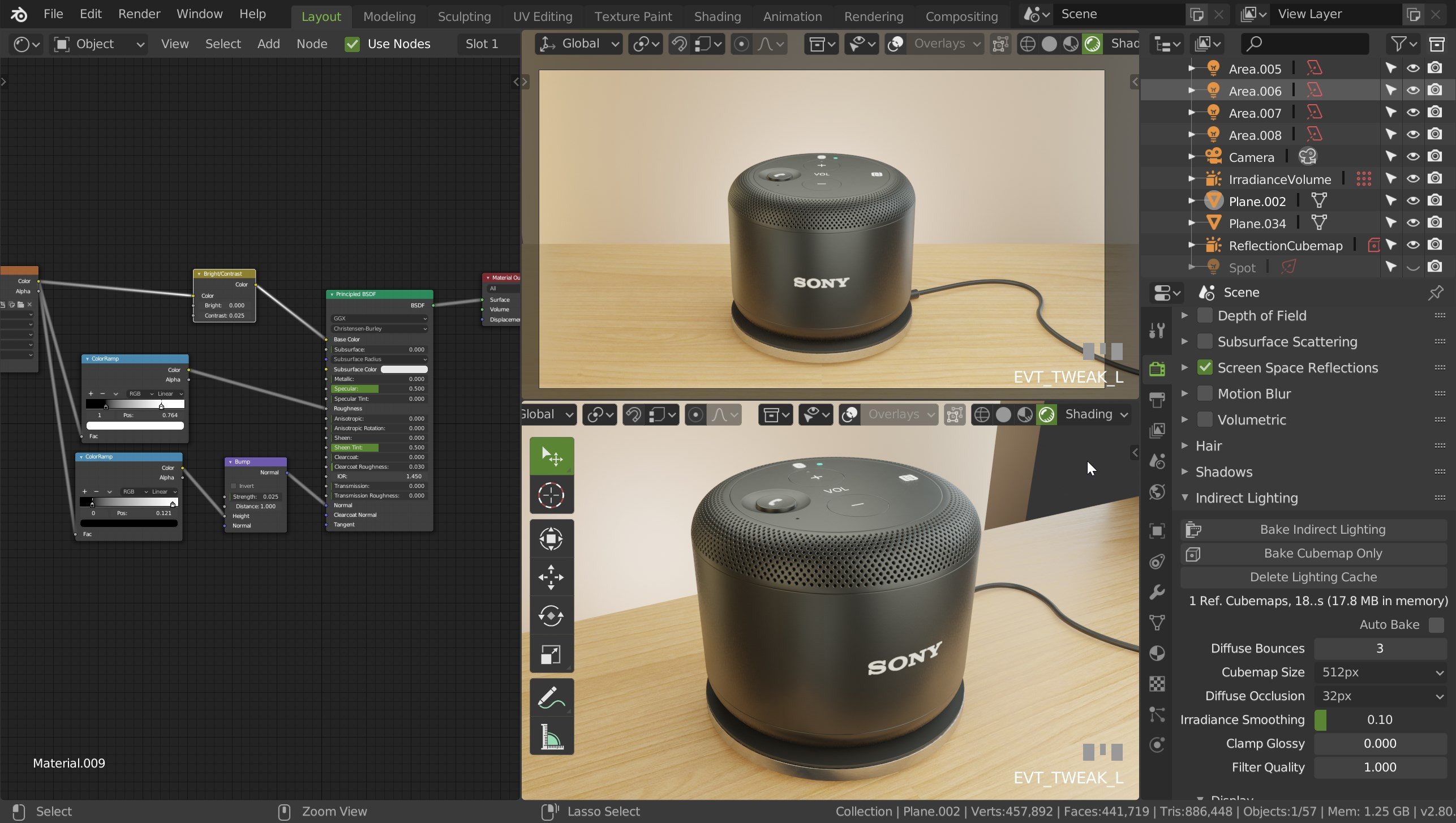Screen dimensions: 1456x823
Task: Select the Cursor tool in lower viewport
Action: [551, 495]
